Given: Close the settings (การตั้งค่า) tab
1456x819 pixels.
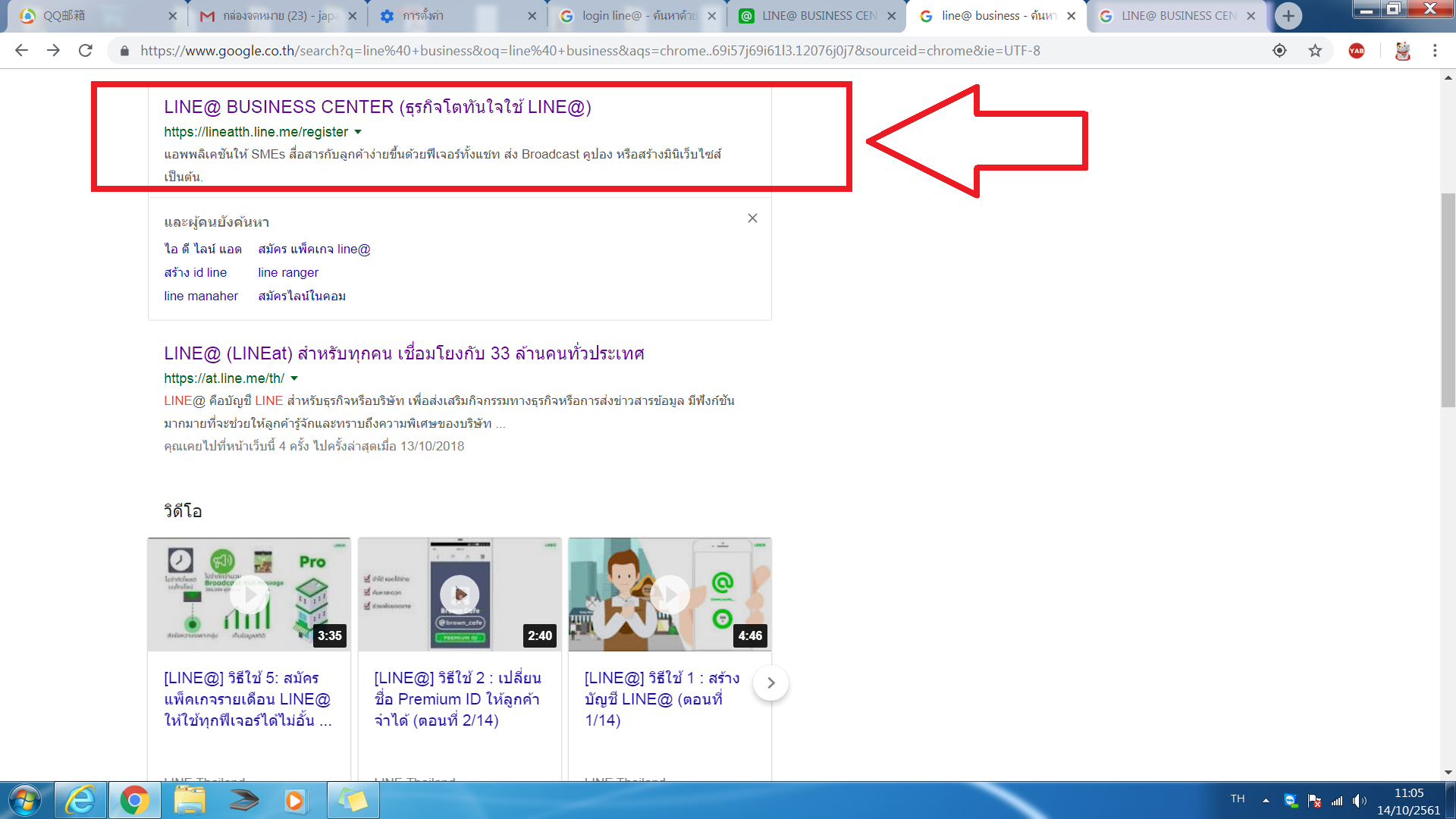Looking at the screenshot, I should tap(532, 16).
